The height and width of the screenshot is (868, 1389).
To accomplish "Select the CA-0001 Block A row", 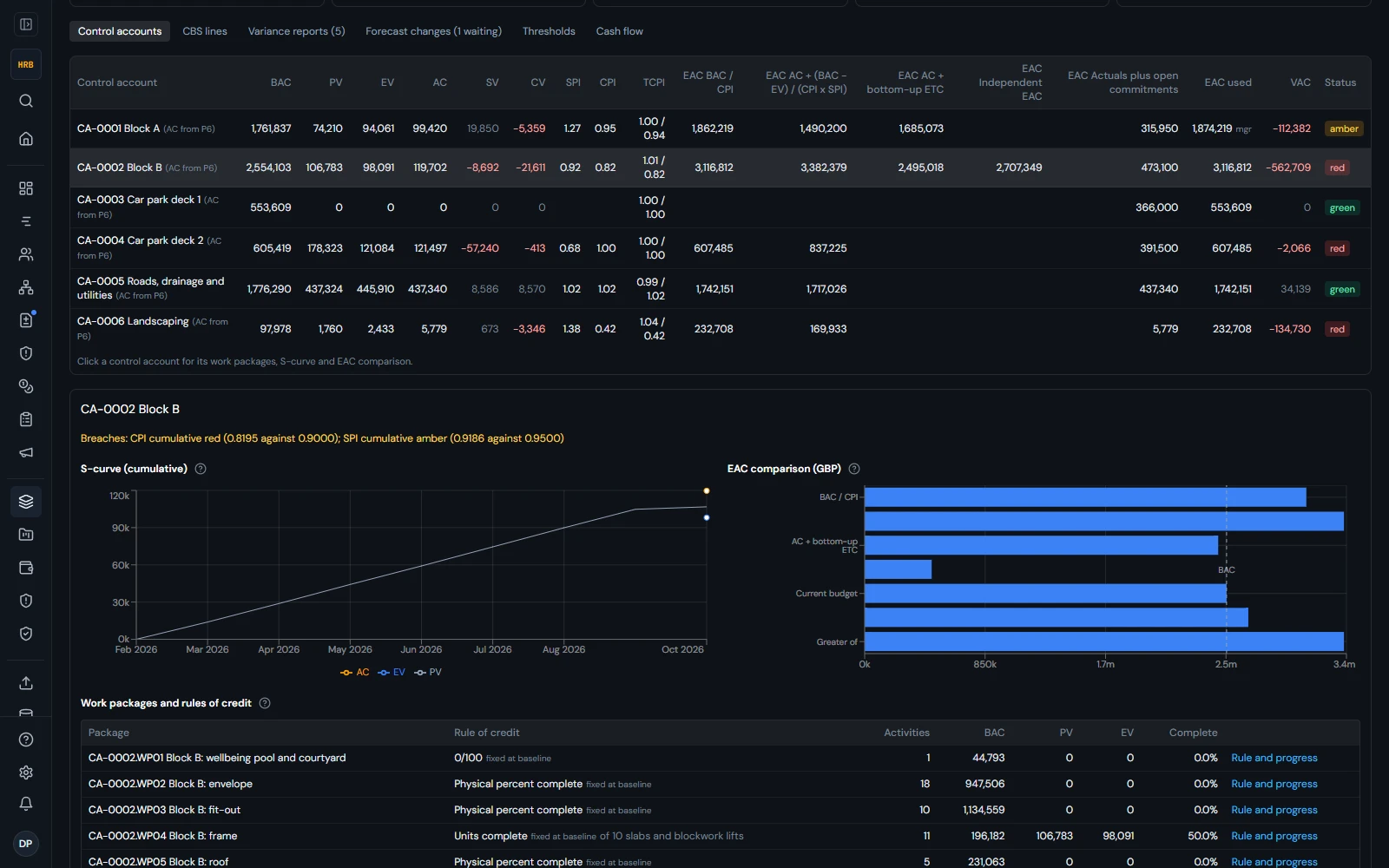I will (x=721, y=128).
